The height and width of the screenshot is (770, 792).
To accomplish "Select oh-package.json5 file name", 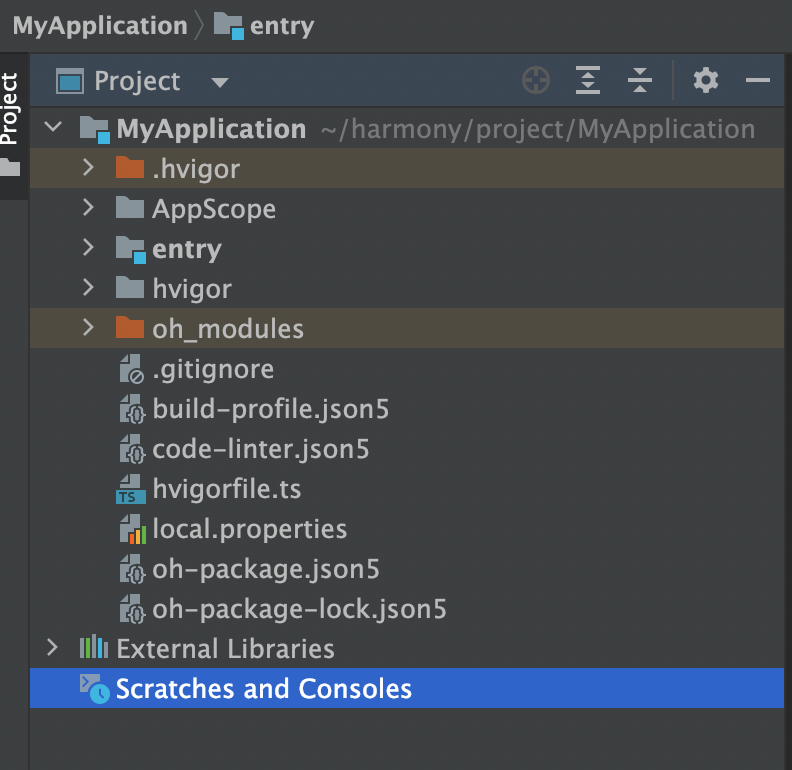I will tap(266, 569).
